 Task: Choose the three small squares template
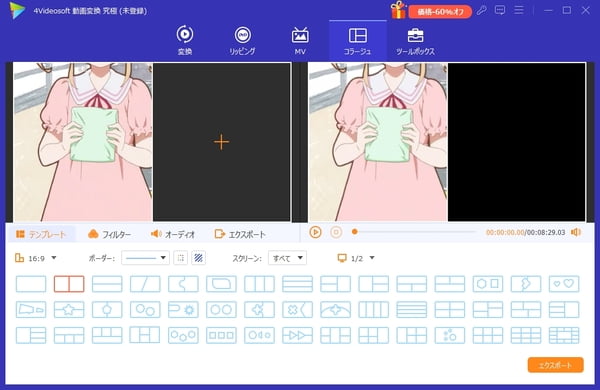[x=221, y=335]
